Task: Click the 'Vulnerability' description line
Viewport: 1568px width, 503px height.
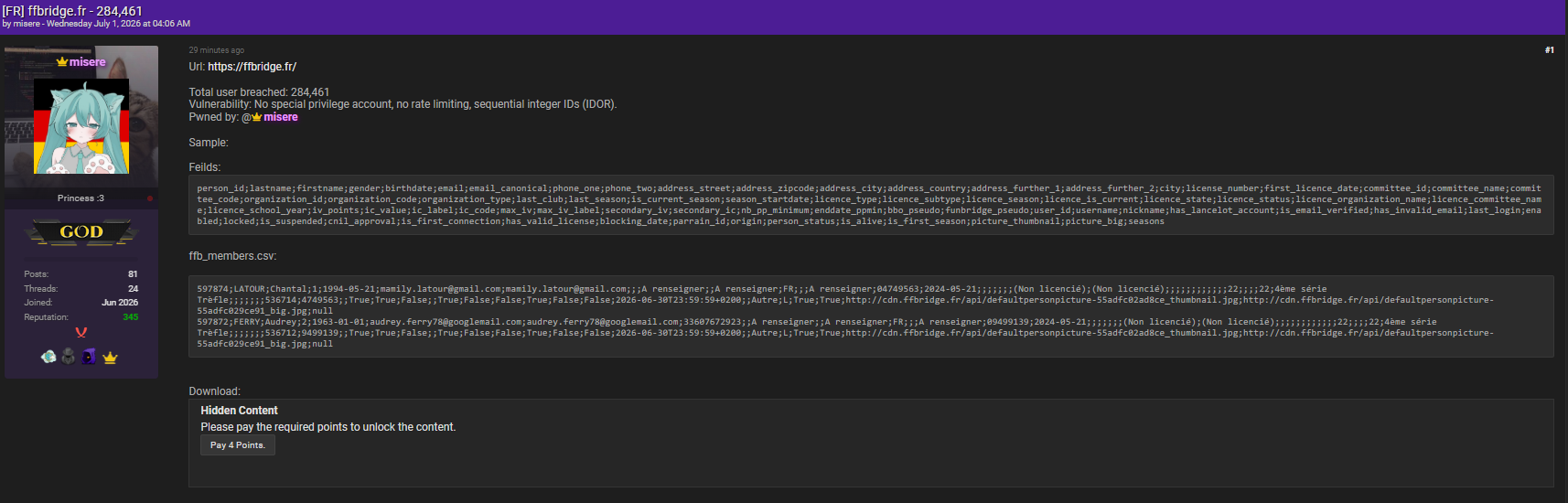Action: point(403,104)
